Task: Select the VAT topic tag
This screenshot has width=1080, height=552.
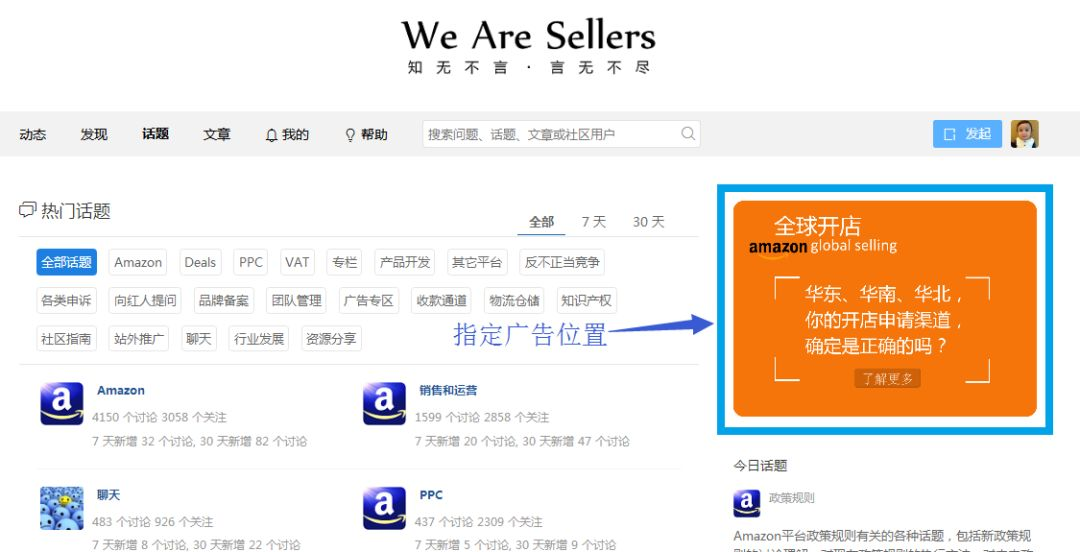Action: (297, 262)
